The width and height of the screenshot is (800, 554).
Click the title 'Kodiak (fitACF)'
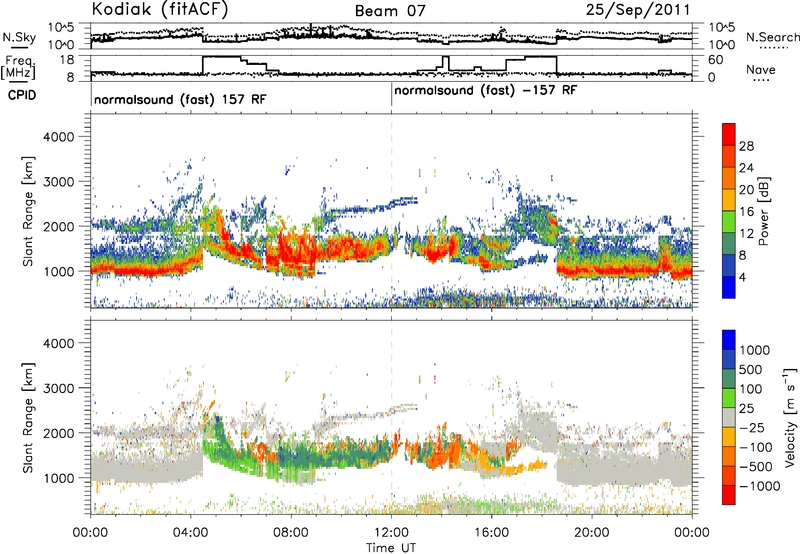tap(160, 9)
